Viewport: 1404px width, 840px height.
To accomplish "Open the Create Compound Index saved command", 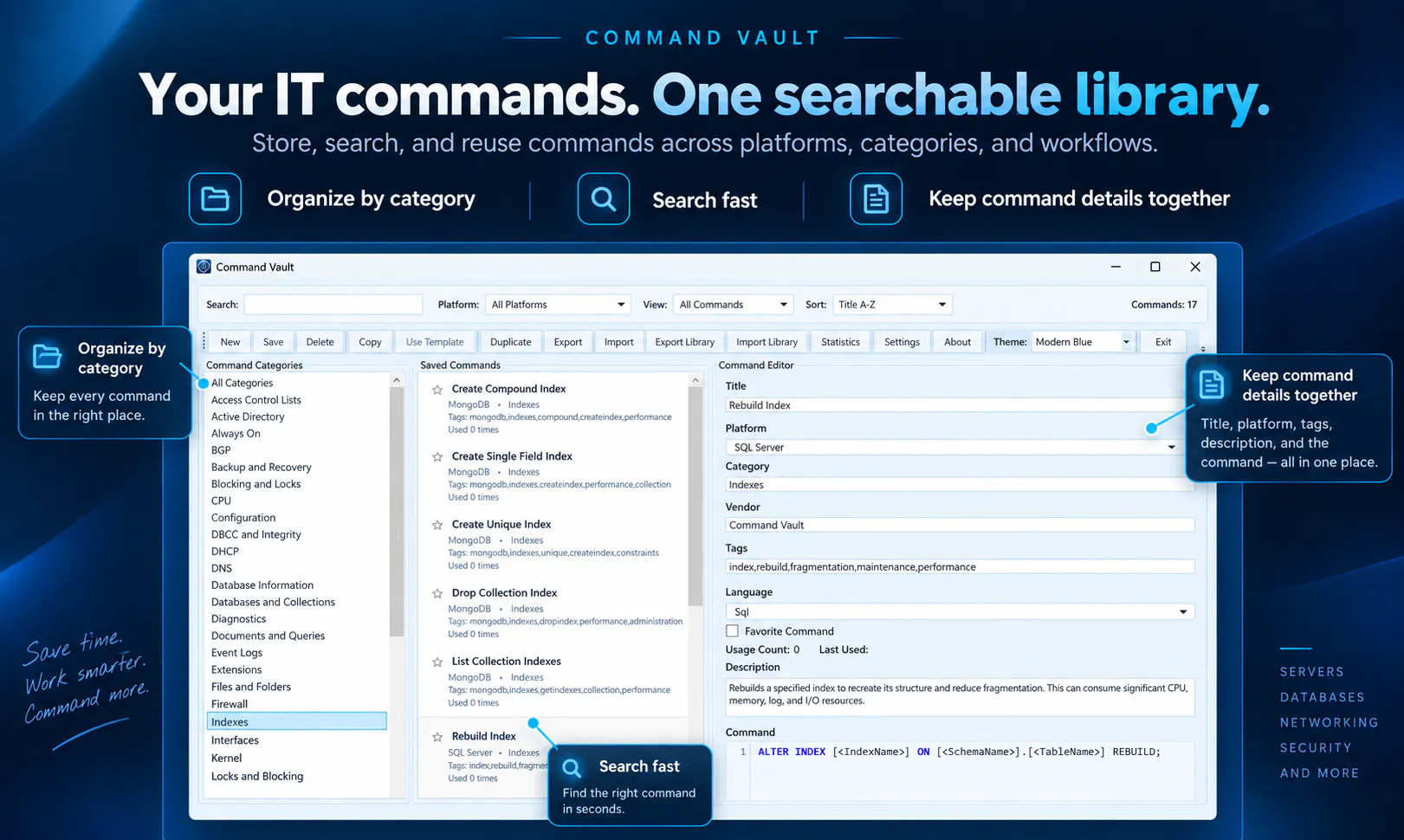I will [x=555, y=408].
